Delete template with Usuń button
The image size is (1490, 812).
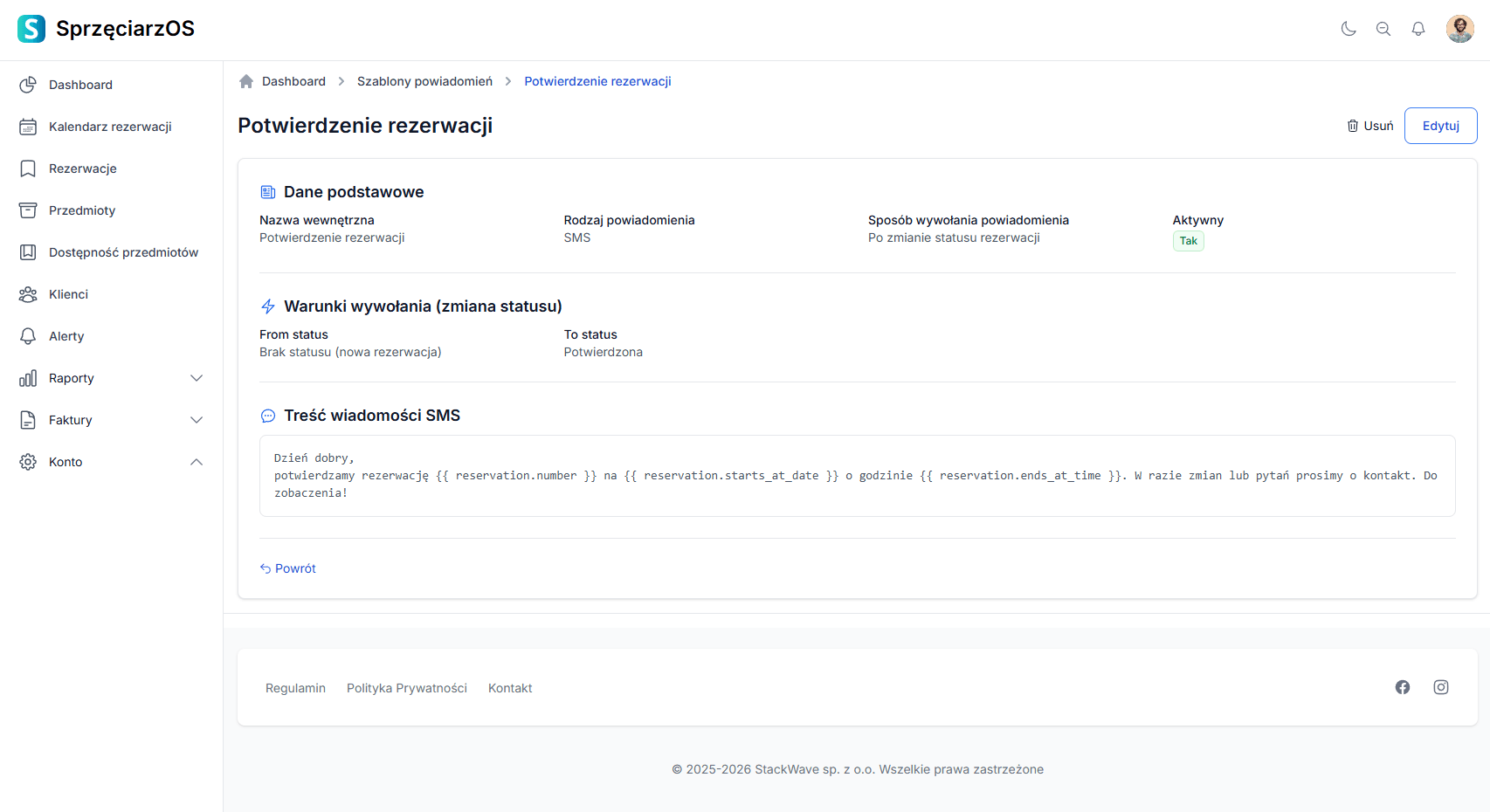[x=1370, y=126]
